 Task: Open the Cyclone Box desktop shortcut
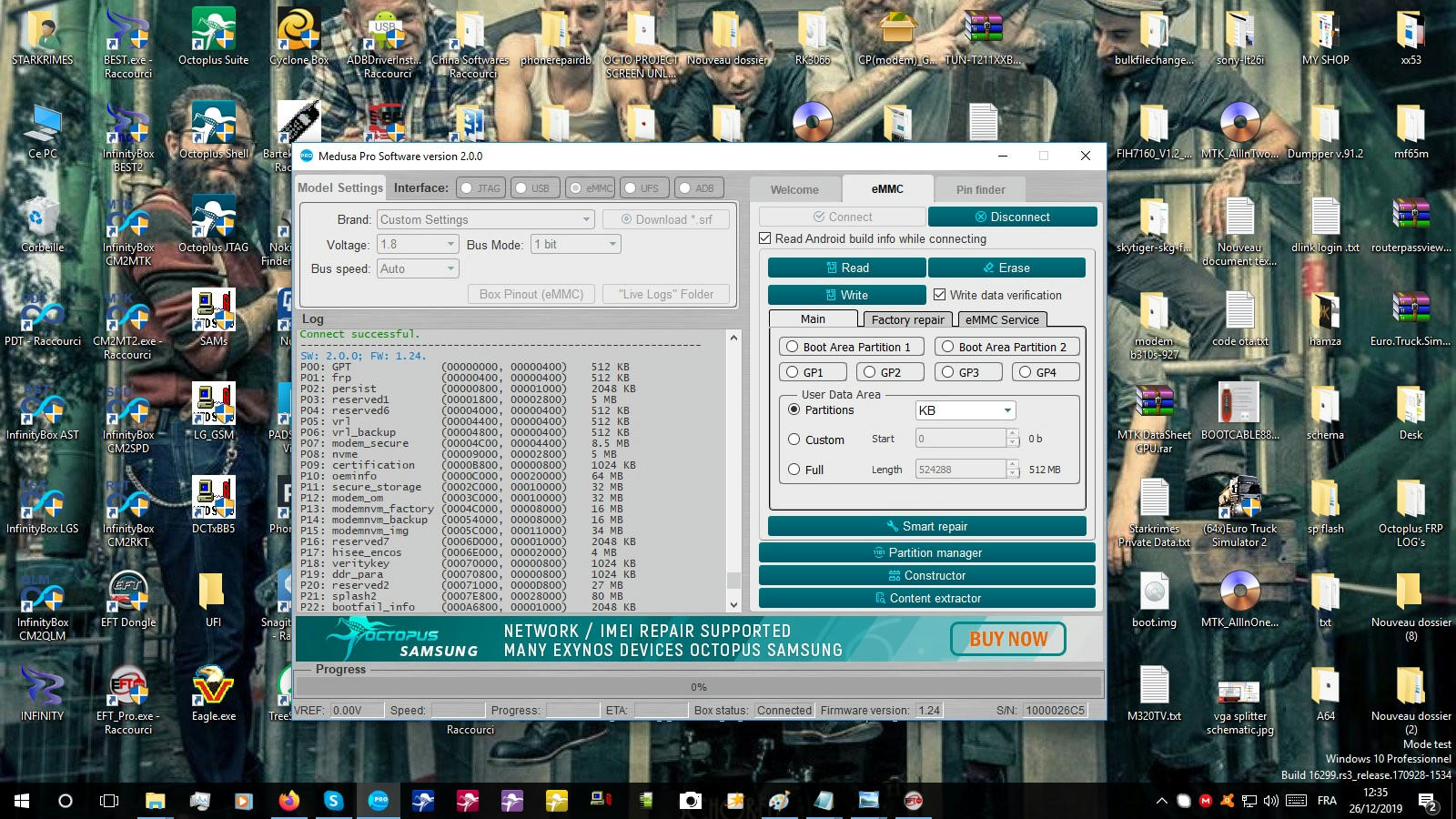[x=298, y=36]
